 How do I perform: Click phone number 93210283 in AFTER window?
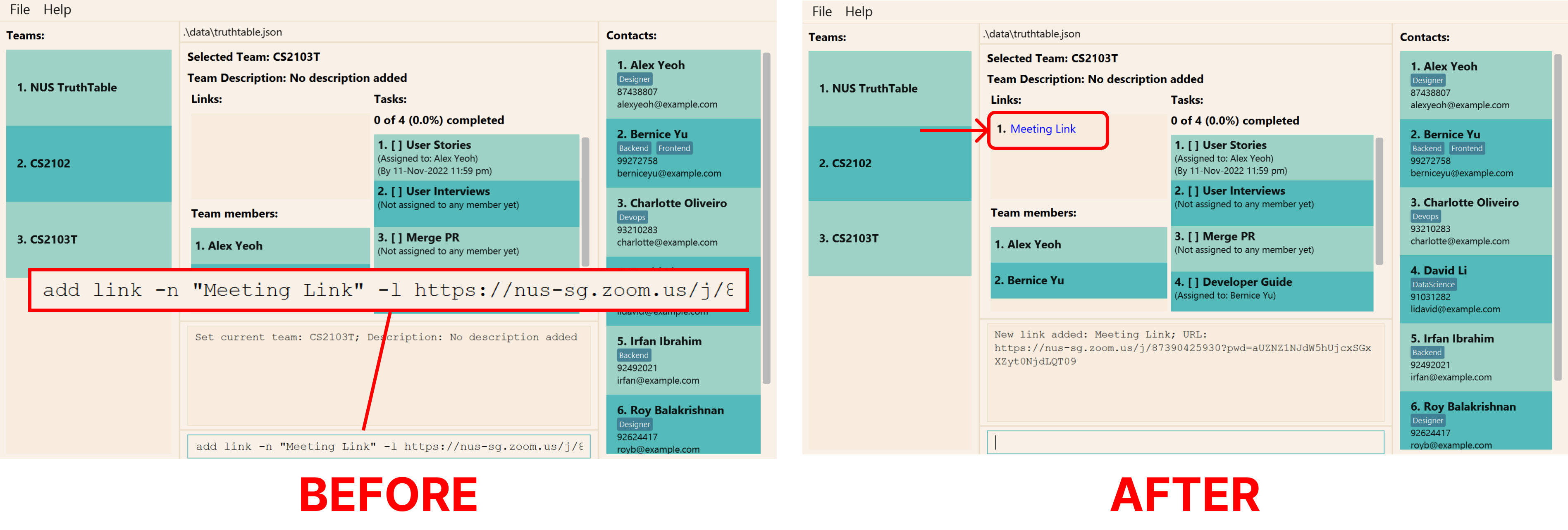coord(1430,229)
